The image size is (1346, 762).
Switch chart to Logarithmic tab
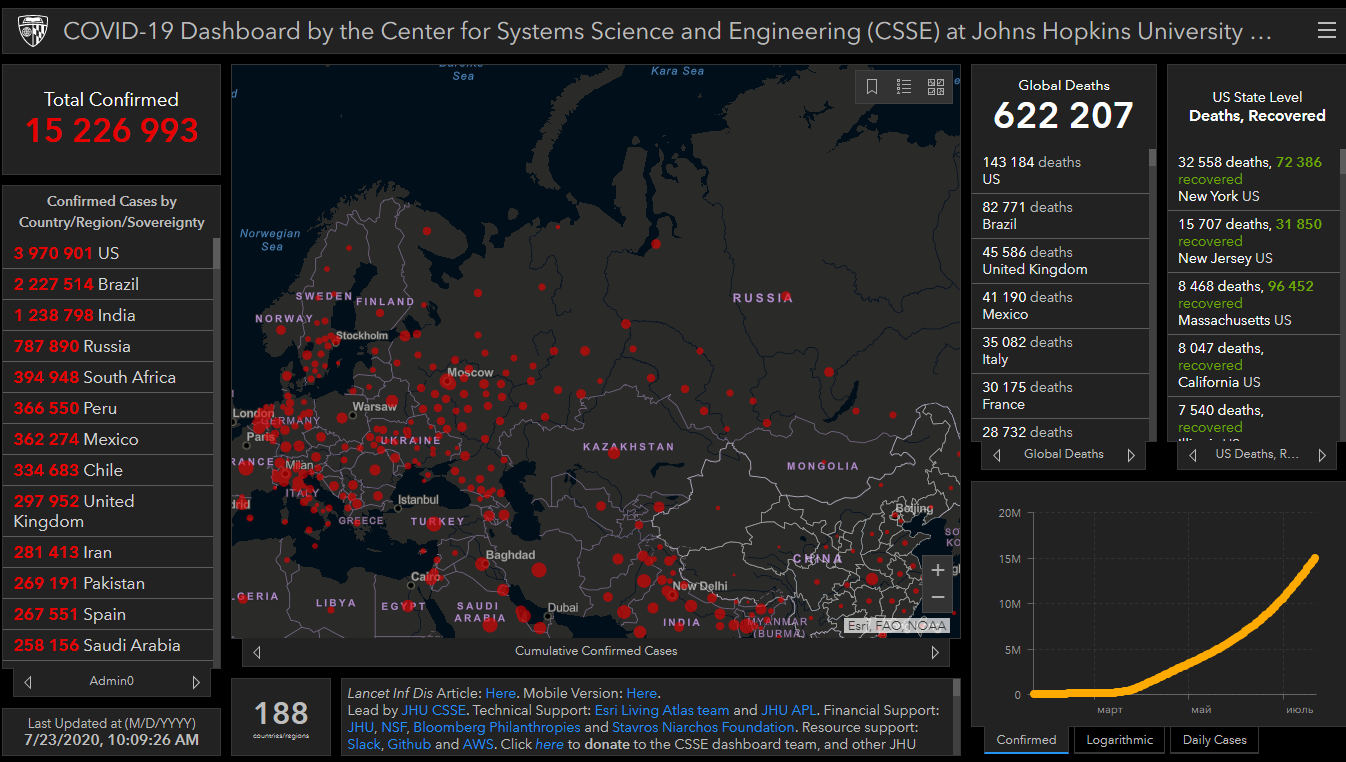click(x=1119, y=740)
